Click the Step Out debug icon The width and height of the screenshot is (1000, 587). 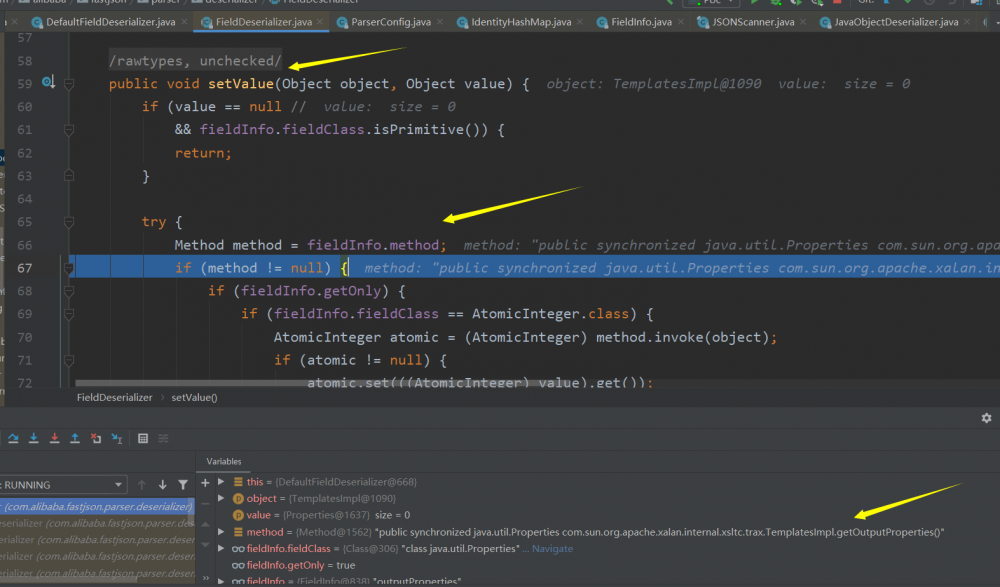tap(75, 438)
